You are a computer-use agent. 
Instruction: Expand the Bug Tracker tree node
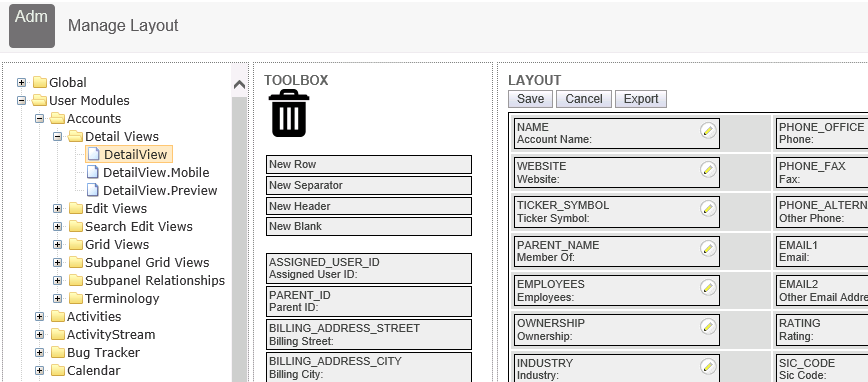point(39,353)
